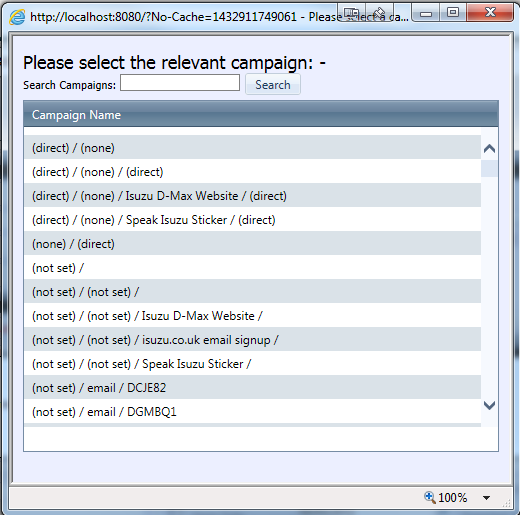
Task: Click the zoom magnifier icon in status bar
Action: pyautogui.click(x=429, y=497)
